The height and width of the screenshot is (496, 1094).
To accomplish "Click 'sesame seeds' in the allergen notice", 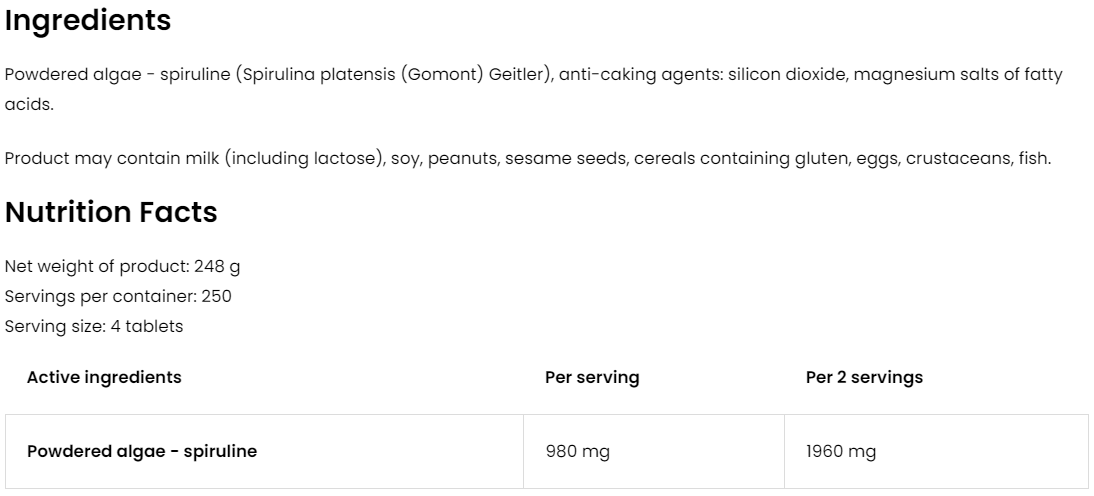I will 579,159.
